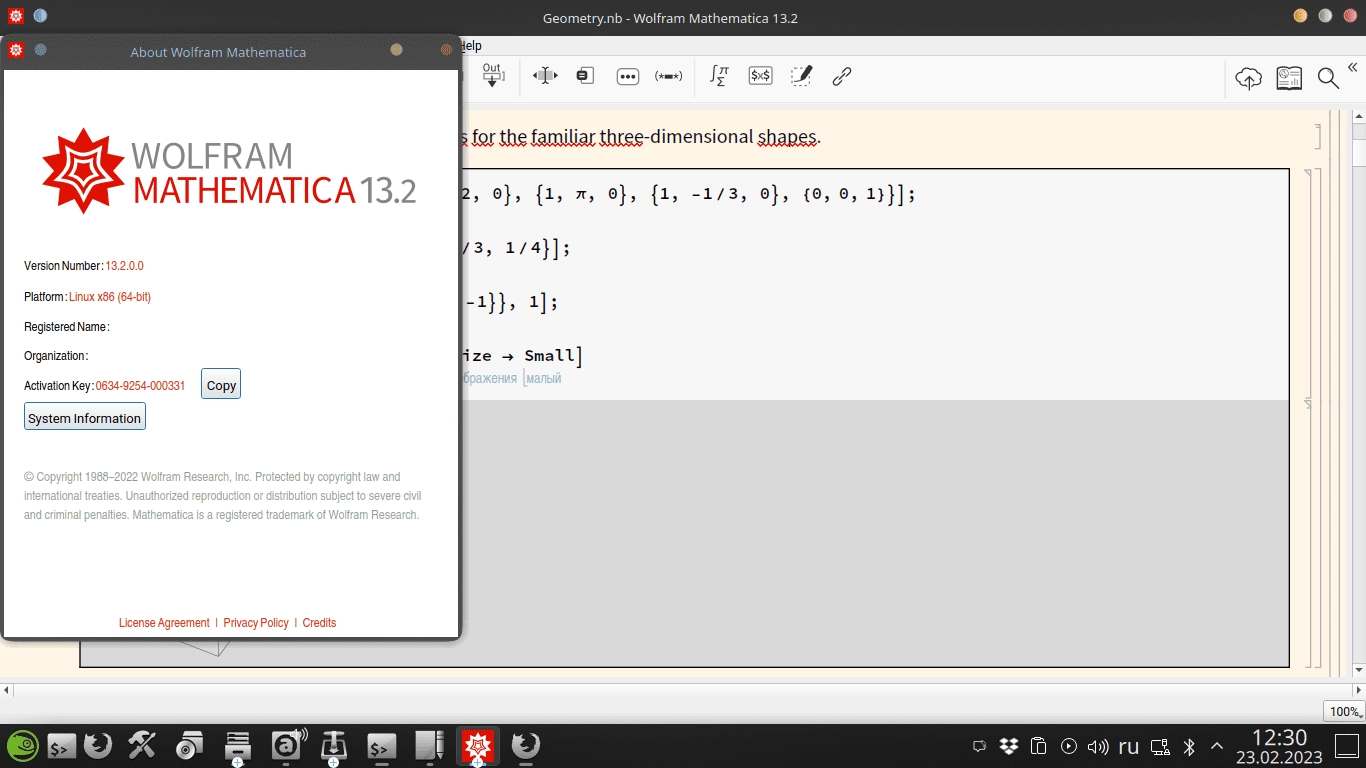Open the first terminal icon in taskbar
The width and height of the screenshot is (1366, 768).
tap(62, 746)
